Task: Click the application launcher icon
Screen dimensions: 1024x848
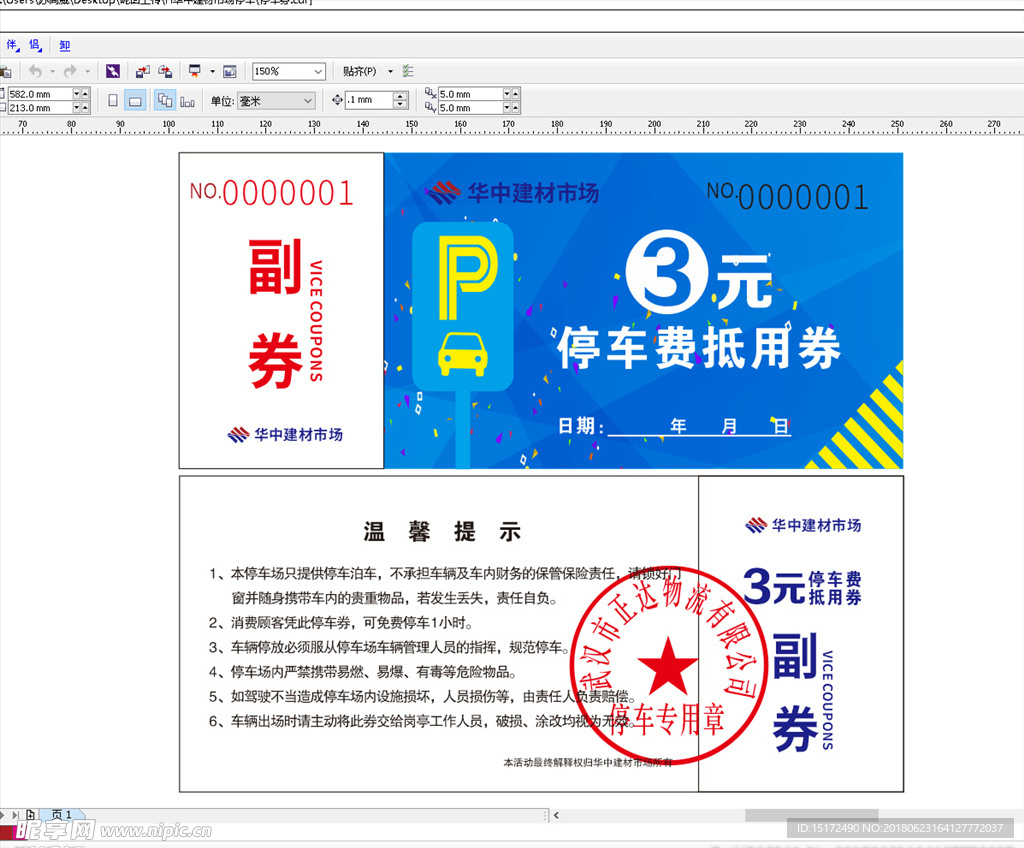Action: pos(195,71)
